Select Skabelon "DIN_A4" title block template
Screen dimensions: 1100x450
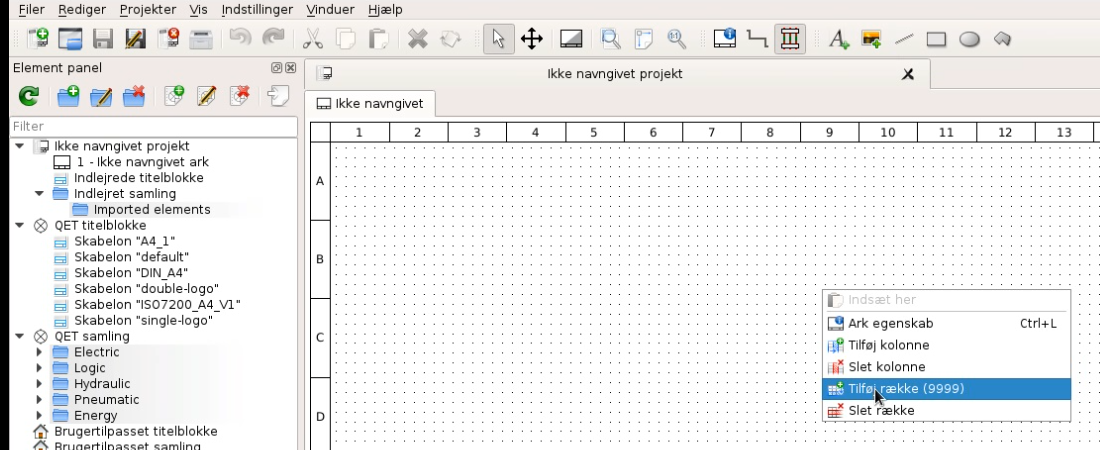pyautogui.click(x=130, y=273)
